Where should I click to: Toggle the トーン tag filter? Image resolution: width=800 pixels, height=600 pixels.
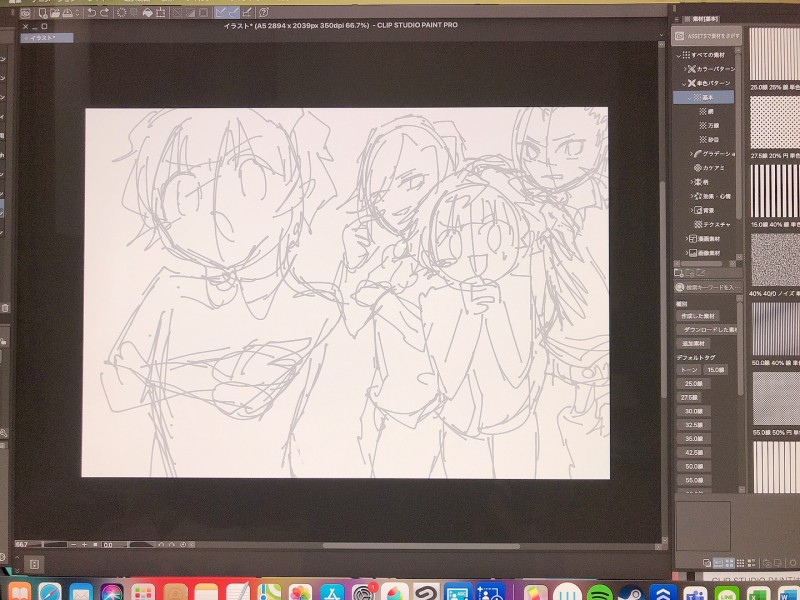pyautogui.click(x=689, y=370)
